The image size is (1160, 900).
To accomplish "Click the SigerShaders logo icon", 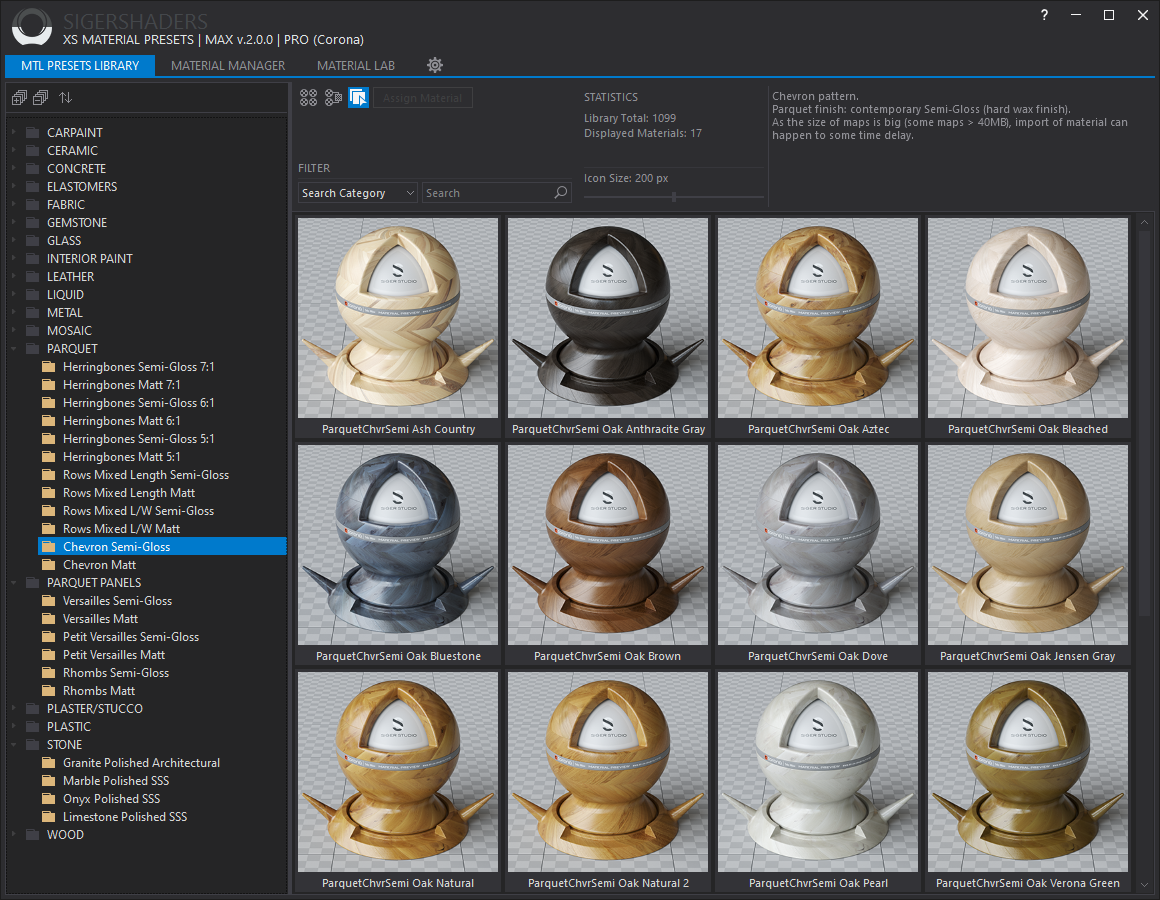I will pos(32,27).
